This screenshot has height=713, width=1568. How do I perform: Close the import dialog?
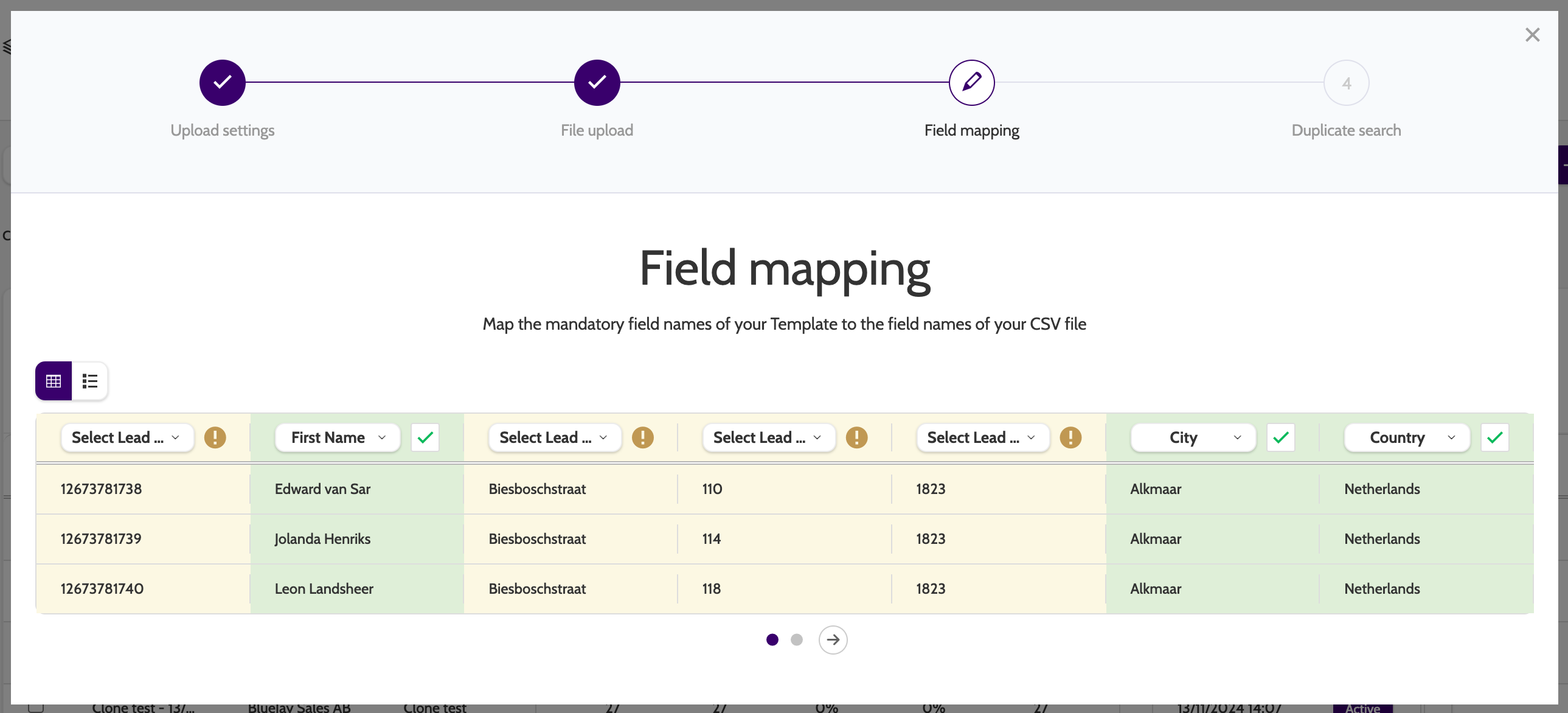1532,35
